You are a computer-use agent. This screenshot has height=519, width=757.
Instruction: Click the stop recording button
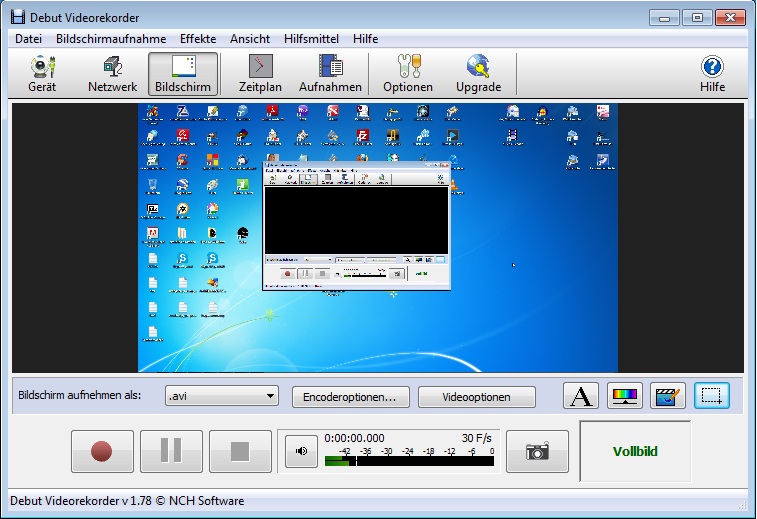(240, 451)
